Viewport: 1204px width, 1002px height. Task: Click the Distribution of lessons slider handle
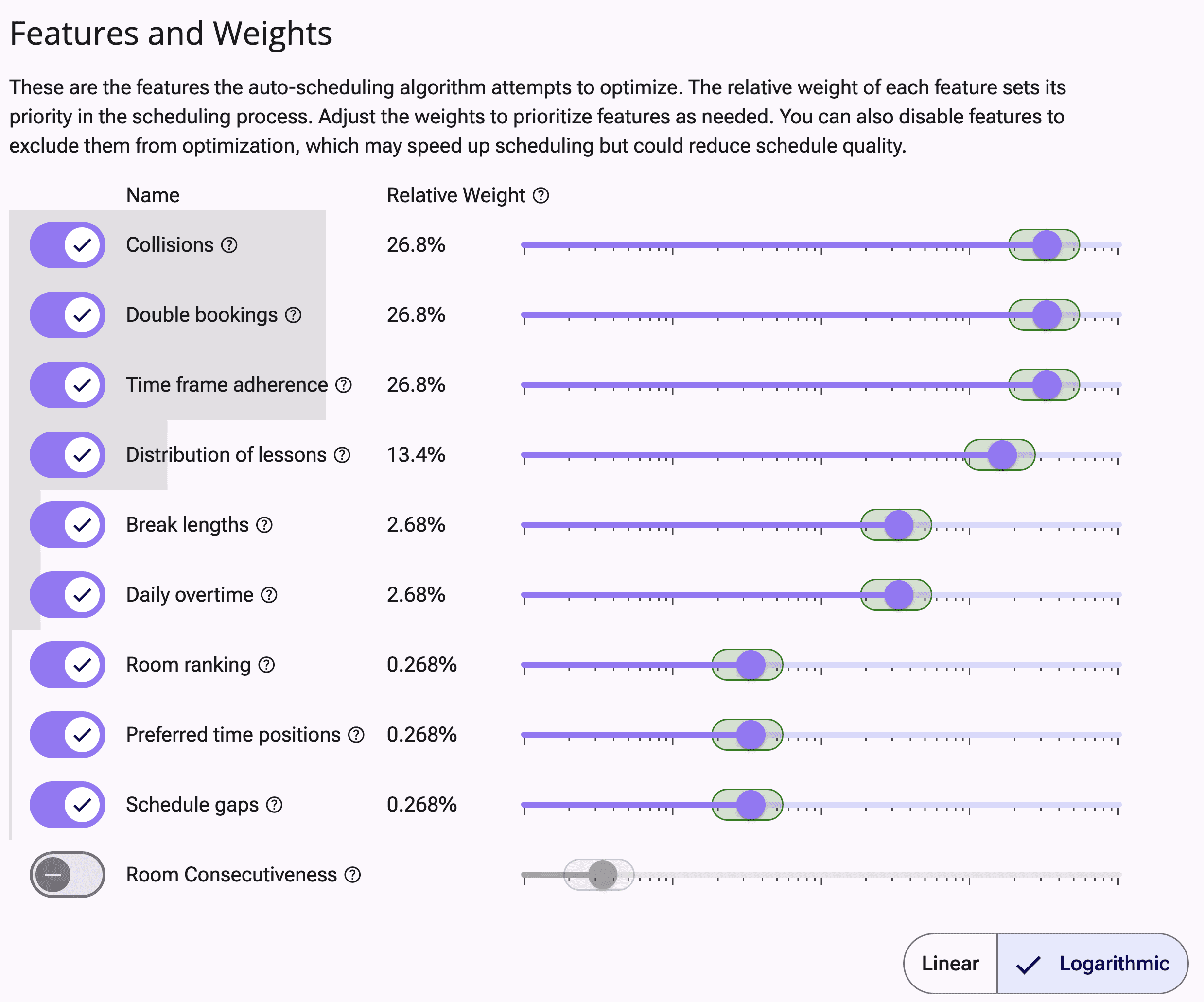click(x=1002, y=455)
